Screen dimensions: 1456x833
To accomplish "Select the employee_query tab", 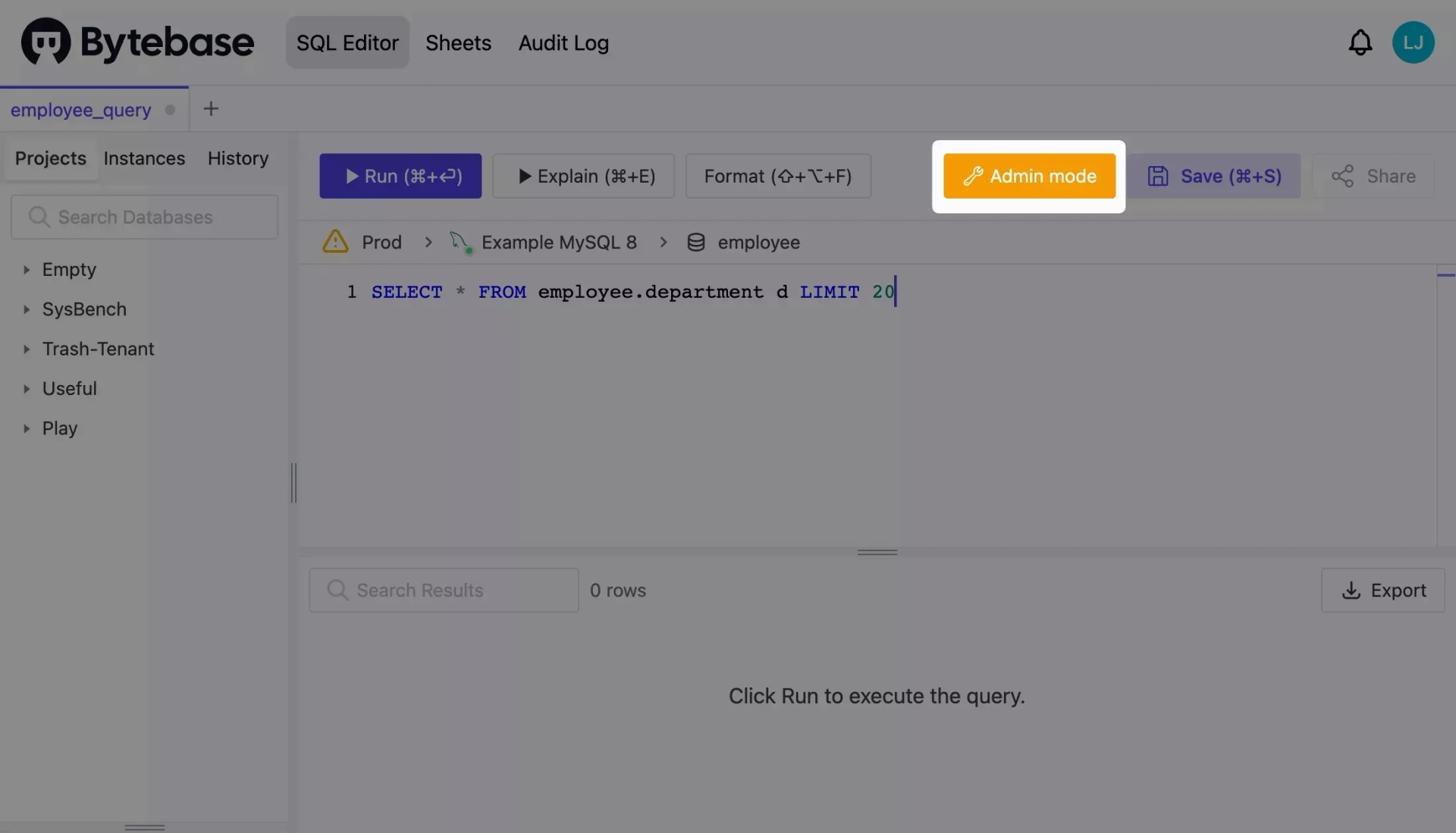I will point(81,108).
